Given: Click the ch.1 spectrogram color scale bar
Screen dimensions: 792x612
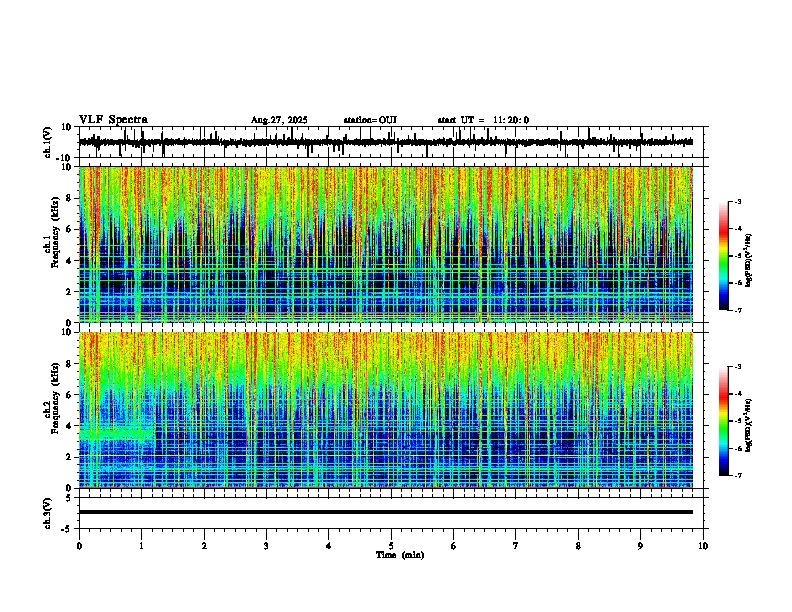Looking at the screenshot, I should (x=724, y=256).
